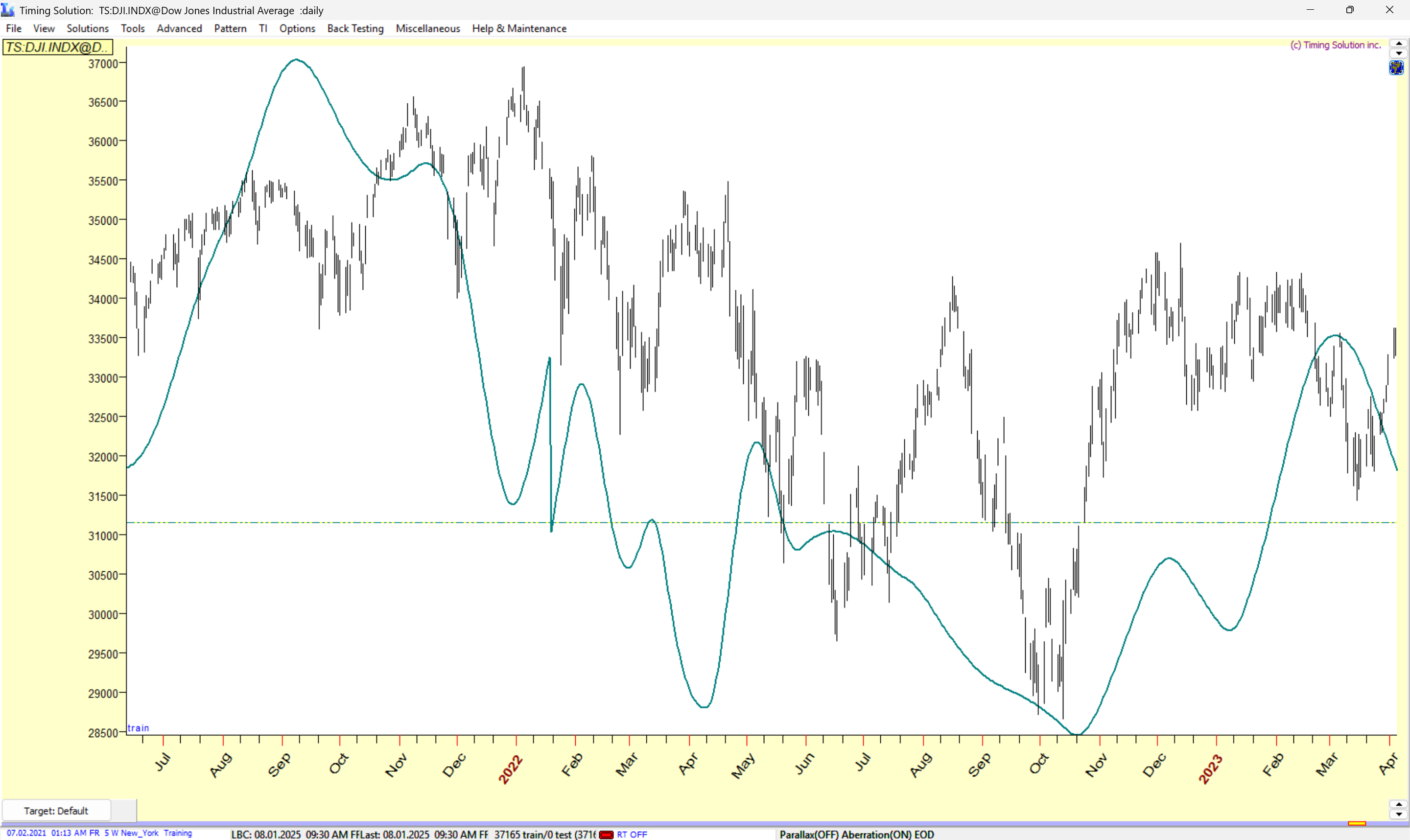Click the blank box next to Target: Default

(x=123, y=811)
